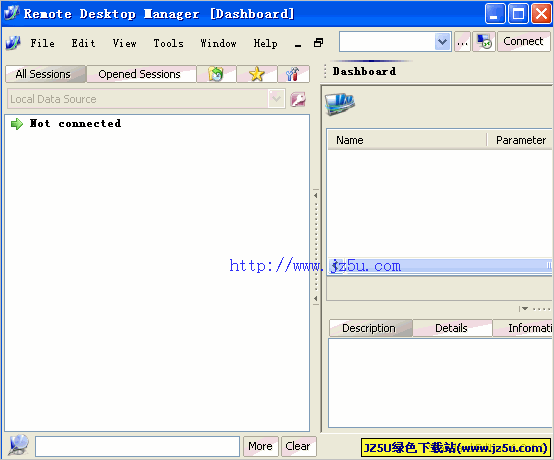Click the data source key icon
554x460 pixels.
[x=298, y=99]
